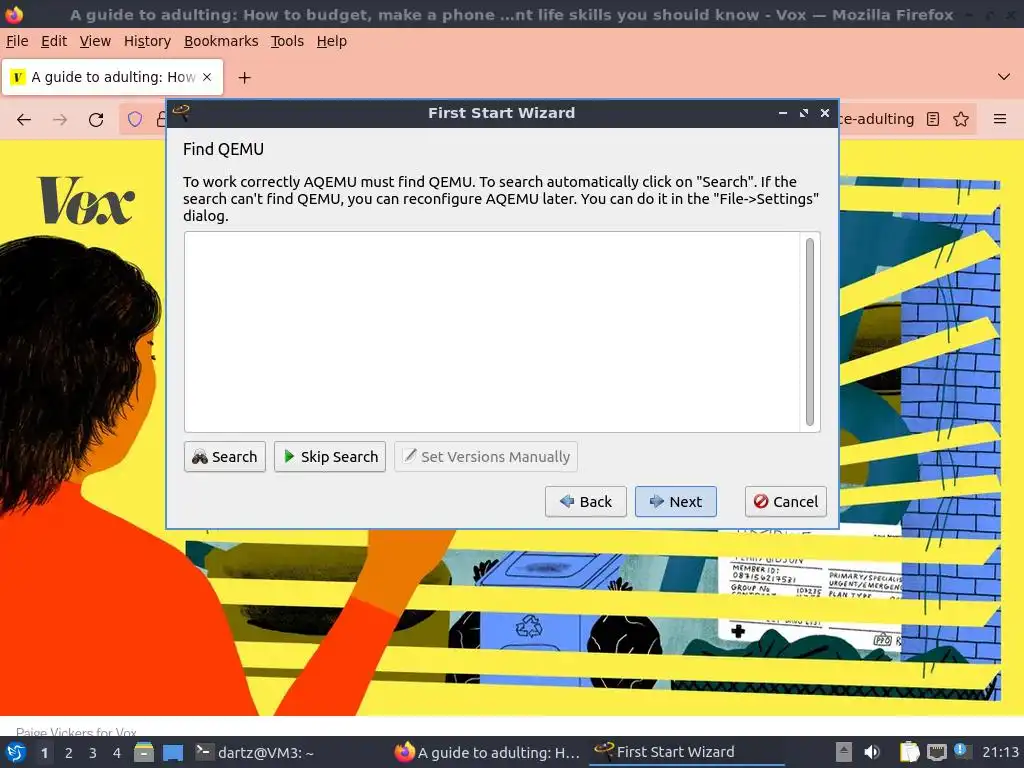Image resolution: width=1024 pixels, height=768 pixels.
Task: Open the clipboard tray icon
Action: coord(909,752)
